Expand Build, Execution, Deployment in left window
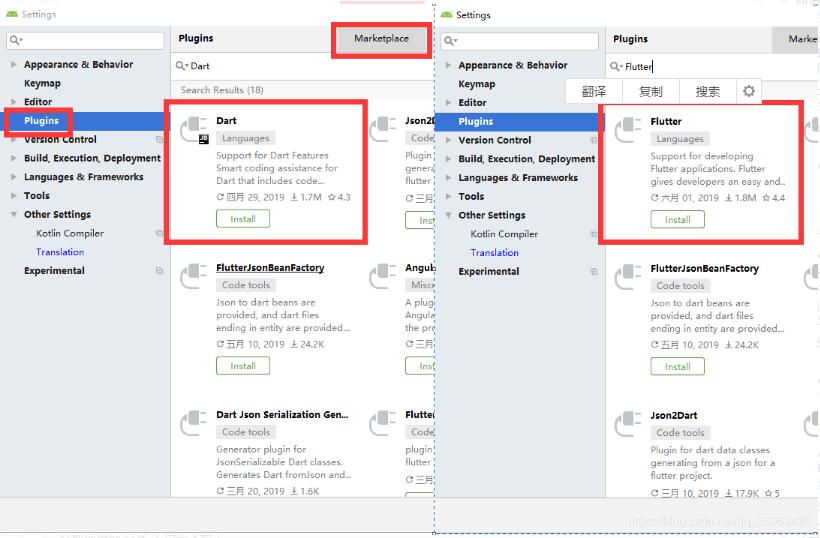This screenshot has width=820, height=538. pos(14,158)
